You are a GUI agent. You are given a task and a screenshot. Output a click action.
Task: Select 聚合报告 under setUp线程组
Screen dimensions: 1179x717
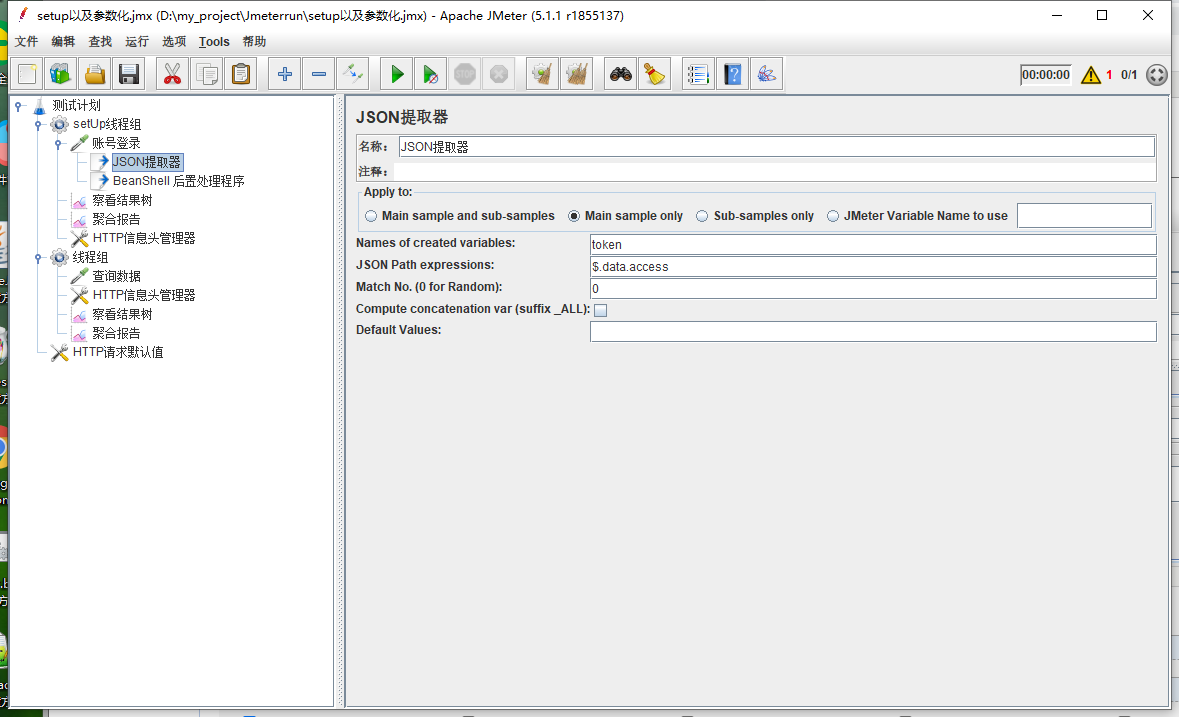(116, 219)
